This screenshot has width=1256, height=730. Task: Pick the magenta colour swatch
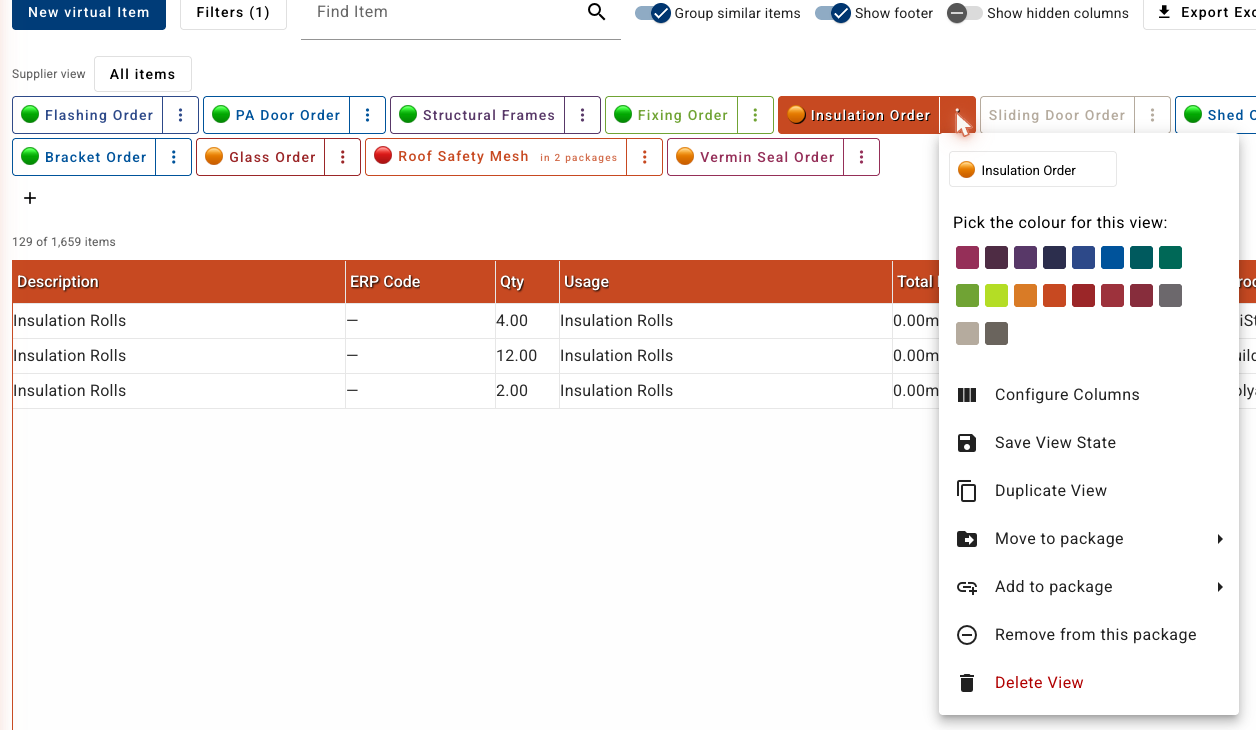(967, 258)
